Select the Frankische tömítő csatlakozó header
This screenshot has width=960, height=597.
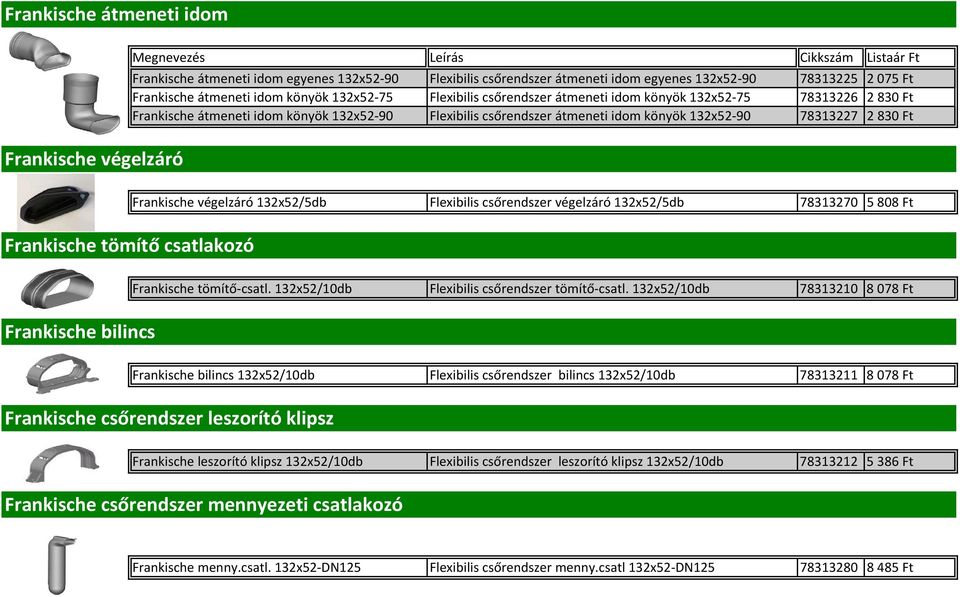[x=479, y=245]
